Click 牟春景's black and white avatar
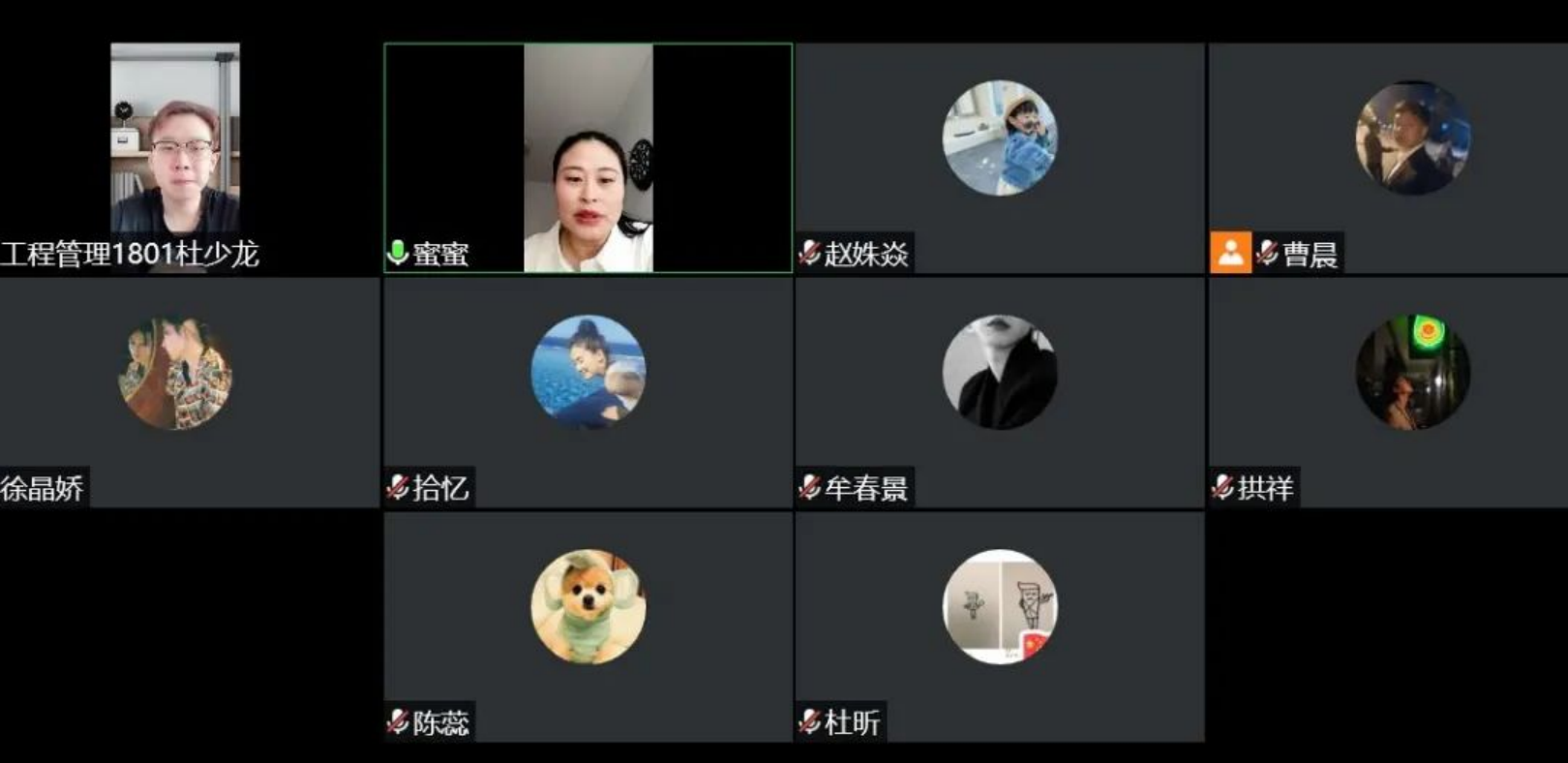 click(x=1000, y=373)
